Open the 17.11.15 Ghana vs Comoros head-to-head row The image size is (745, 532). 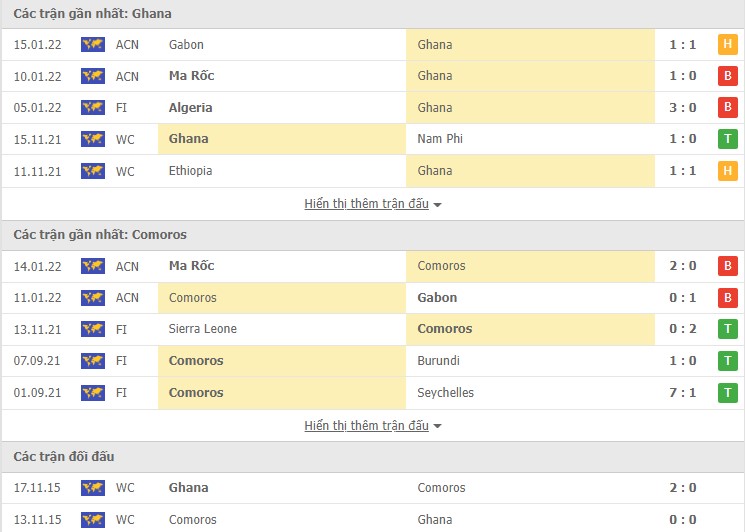pyautogui.click(x=372, y=488)
